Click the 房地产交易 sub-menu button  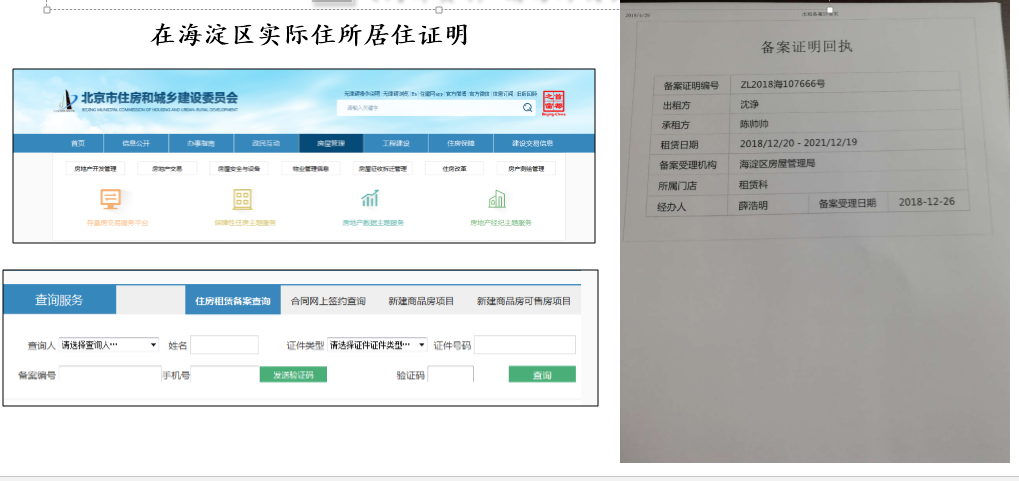click(x=167, y=169)
